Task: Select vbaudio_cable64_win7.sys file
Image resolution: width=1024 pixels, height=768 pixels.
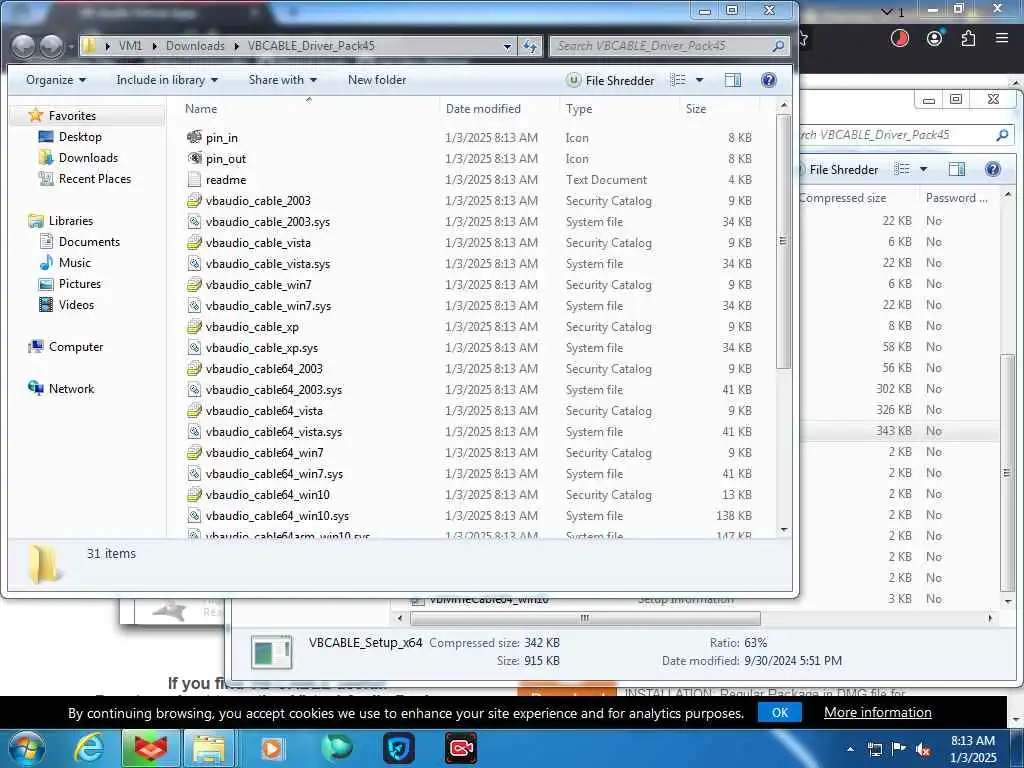Action: point(274,473)
